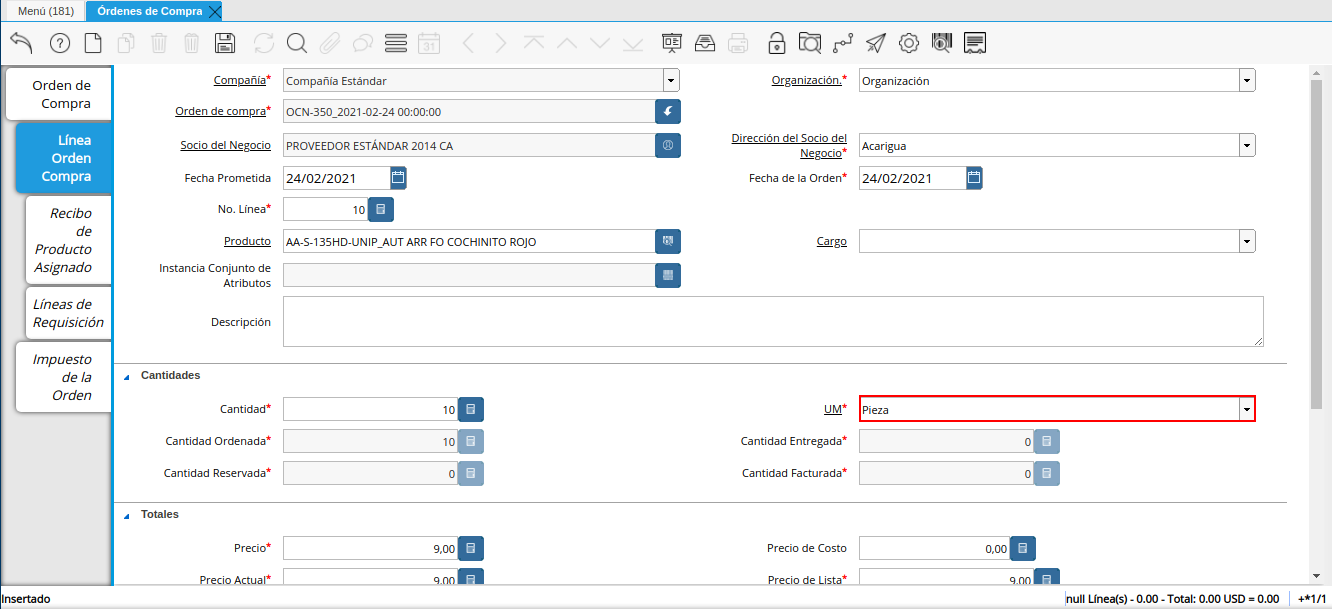Click the Socio del Negocio label link

(225, 145)
